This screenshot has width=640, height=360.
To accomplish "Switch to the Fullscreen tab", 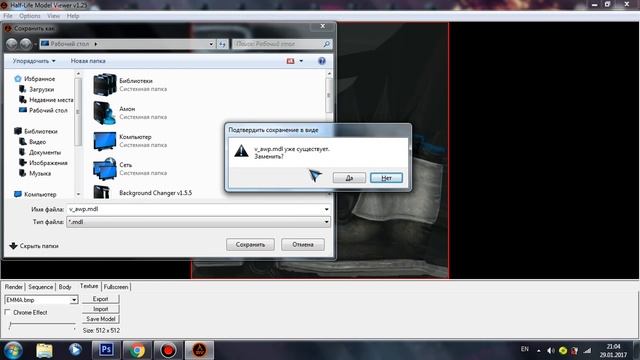I will pyautogui.click(x=116, y=287).
